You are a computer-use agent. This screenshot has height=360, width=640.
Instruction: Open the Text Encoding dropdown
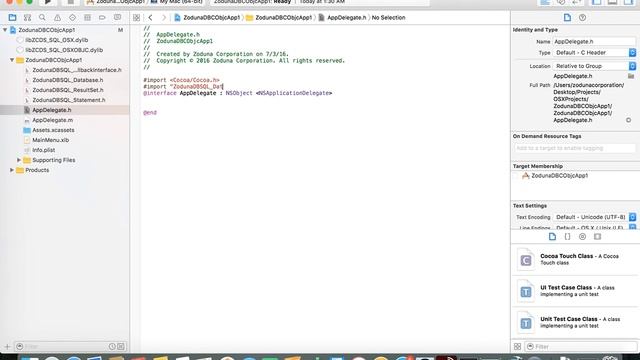click(594, 217)
